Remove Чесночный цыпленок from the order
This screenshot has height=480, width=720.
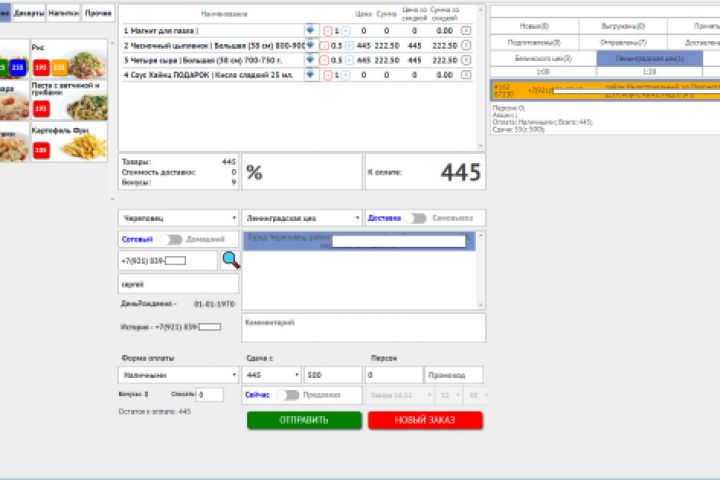point(466,45)
